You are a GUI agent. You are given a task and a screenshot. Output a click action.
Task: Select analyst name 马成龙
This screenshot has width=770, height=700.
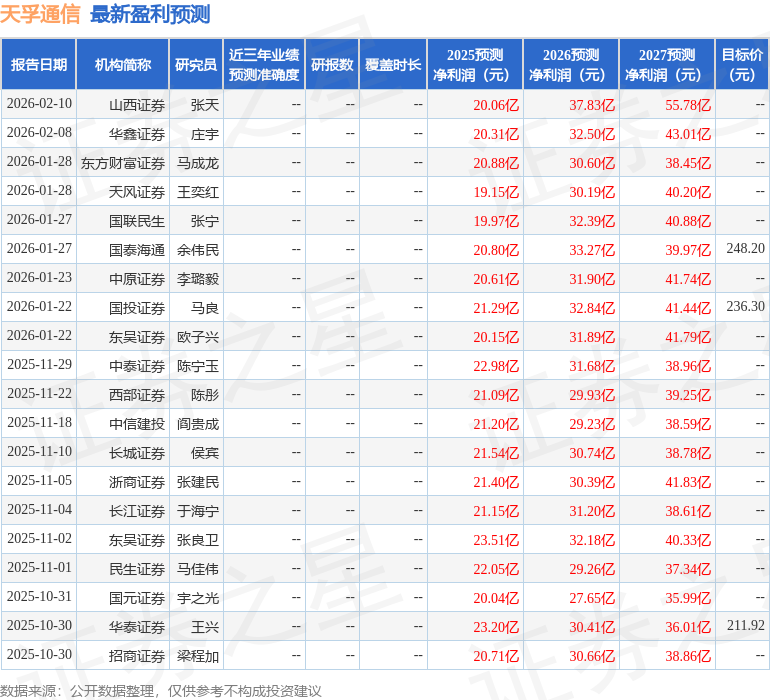[198, 162]
